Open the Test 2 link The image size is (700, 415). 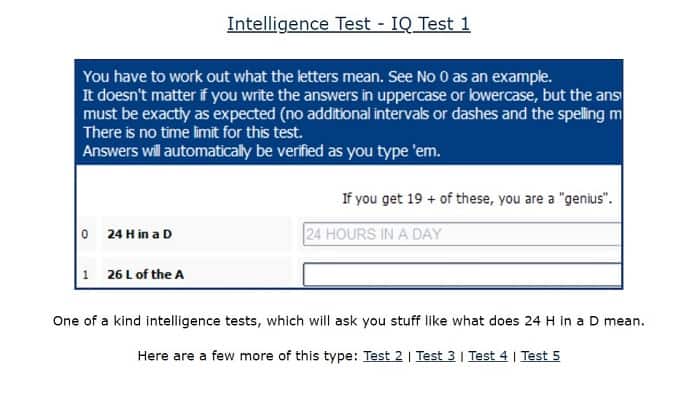click(x=383, y=356)
